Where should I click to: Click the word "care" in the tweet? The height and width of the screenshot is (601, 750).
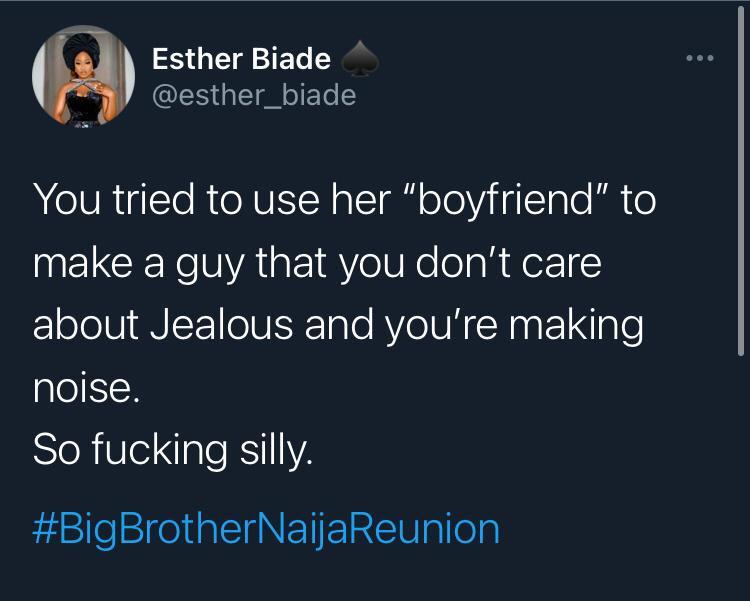562,266
